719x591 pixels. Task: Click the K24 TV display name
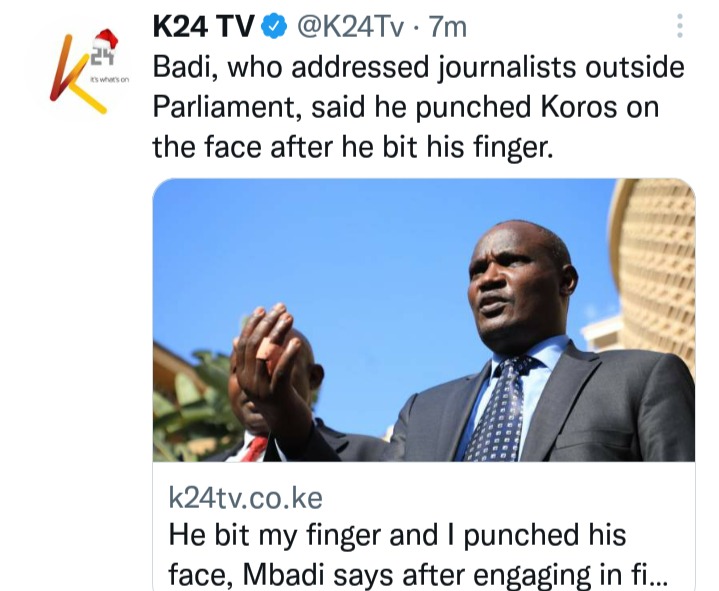pyautogui.click(x=203, y=27)
